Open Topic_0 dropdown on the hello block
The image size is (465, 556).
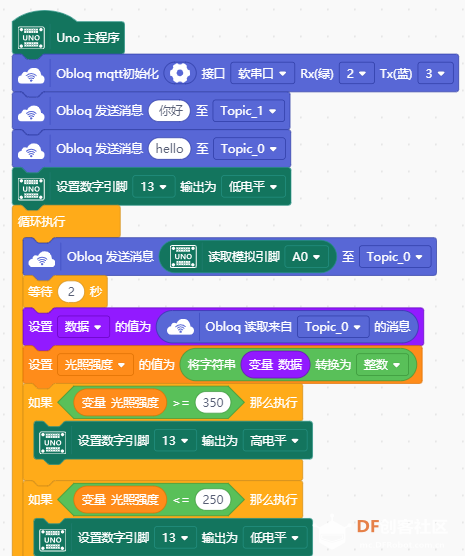click(x=249, y=149)
